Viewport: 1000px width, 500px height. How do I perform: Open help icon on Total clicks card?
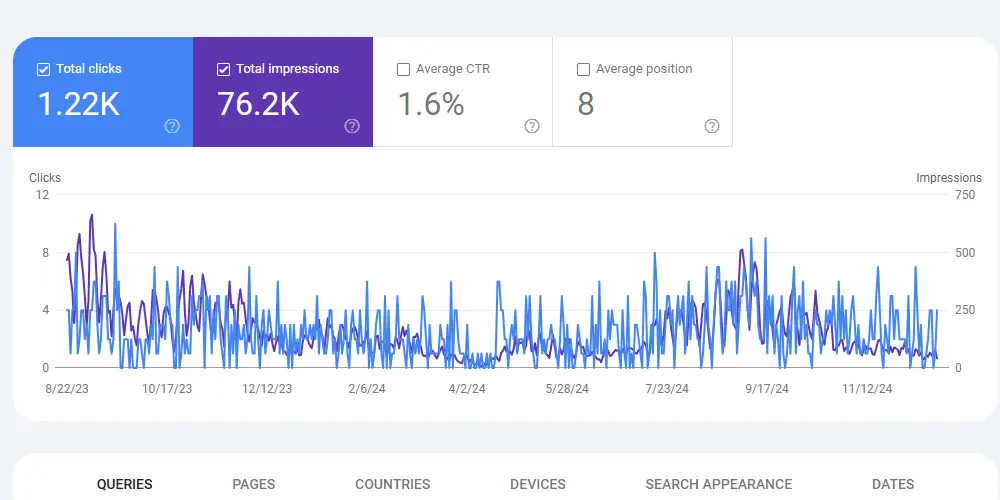172,126
